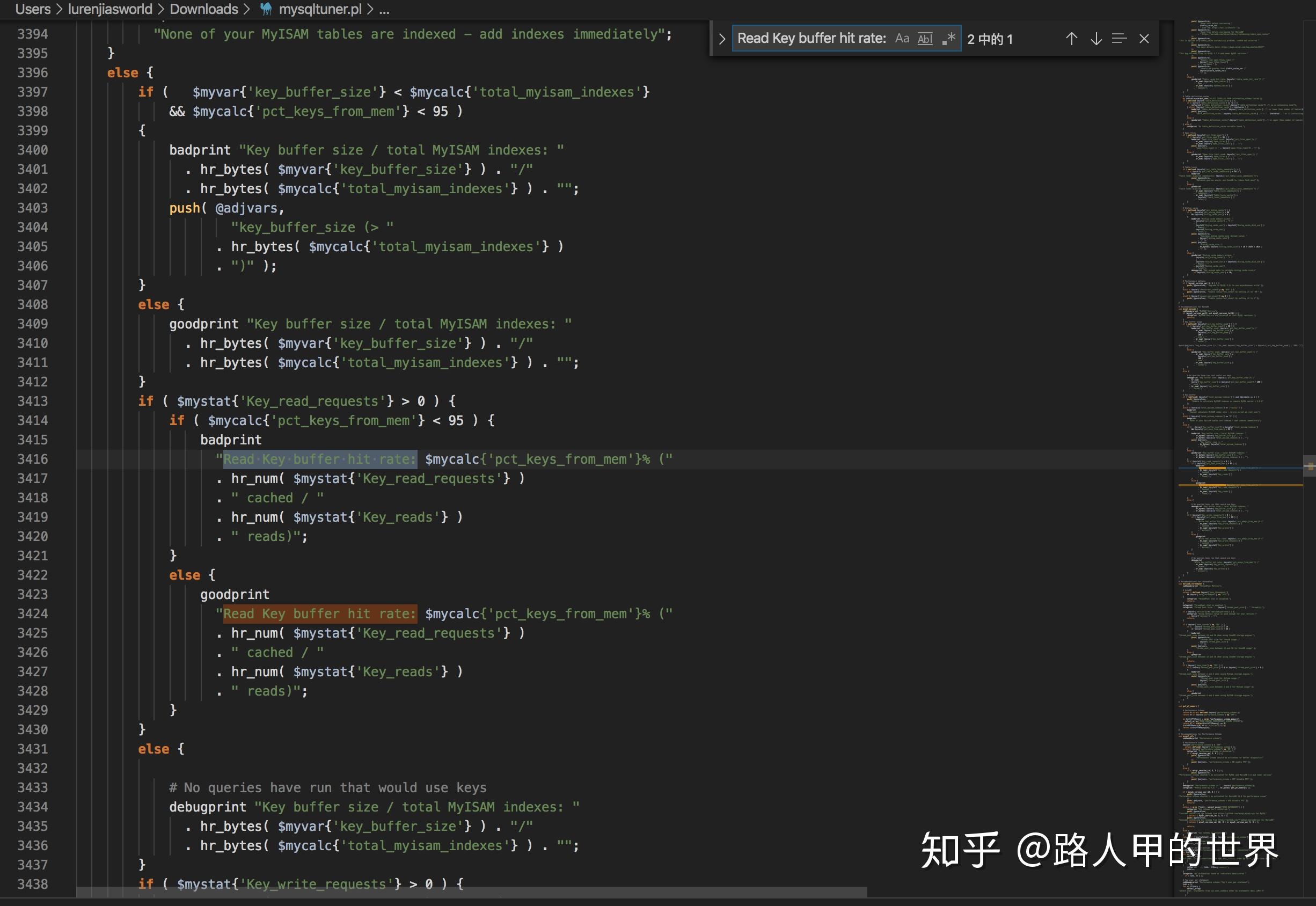Go to the previous find match arrow

[1071, 39]
